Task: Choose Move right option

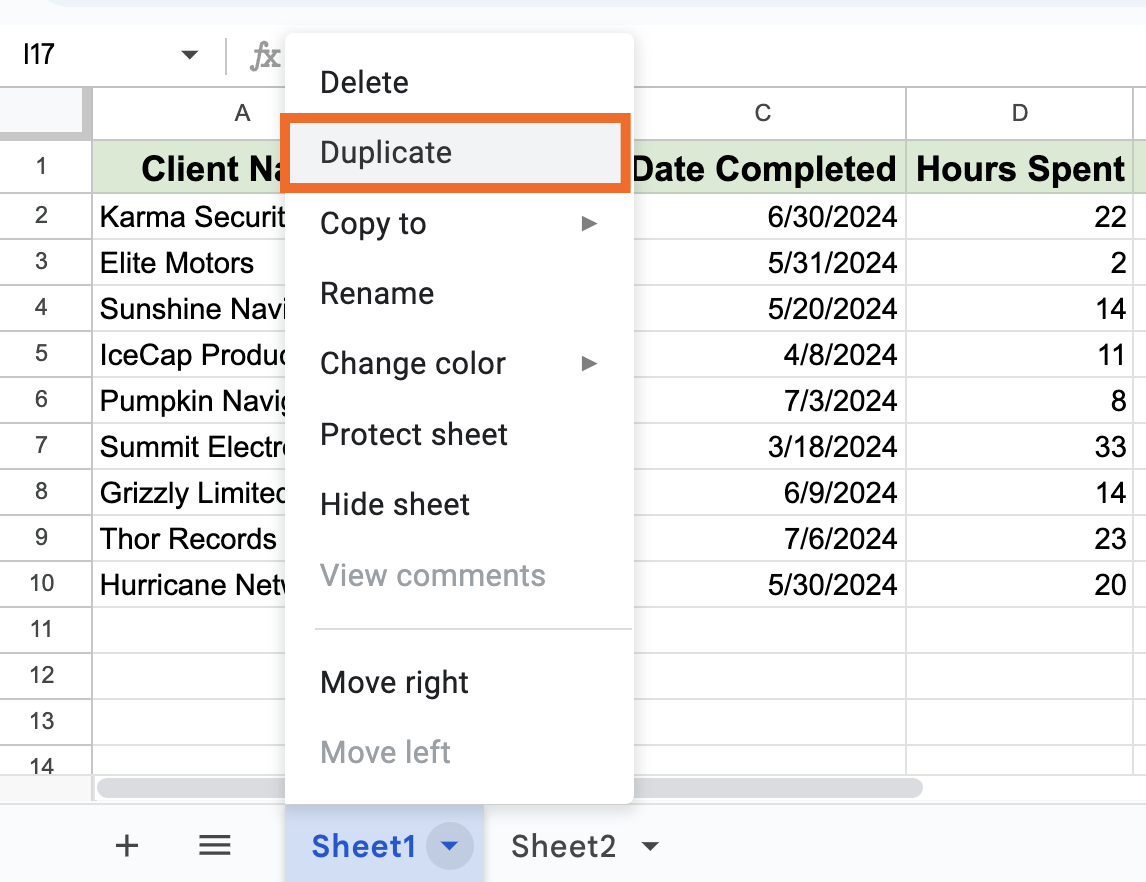Action: pyautogui.click(x=459, y=683)
